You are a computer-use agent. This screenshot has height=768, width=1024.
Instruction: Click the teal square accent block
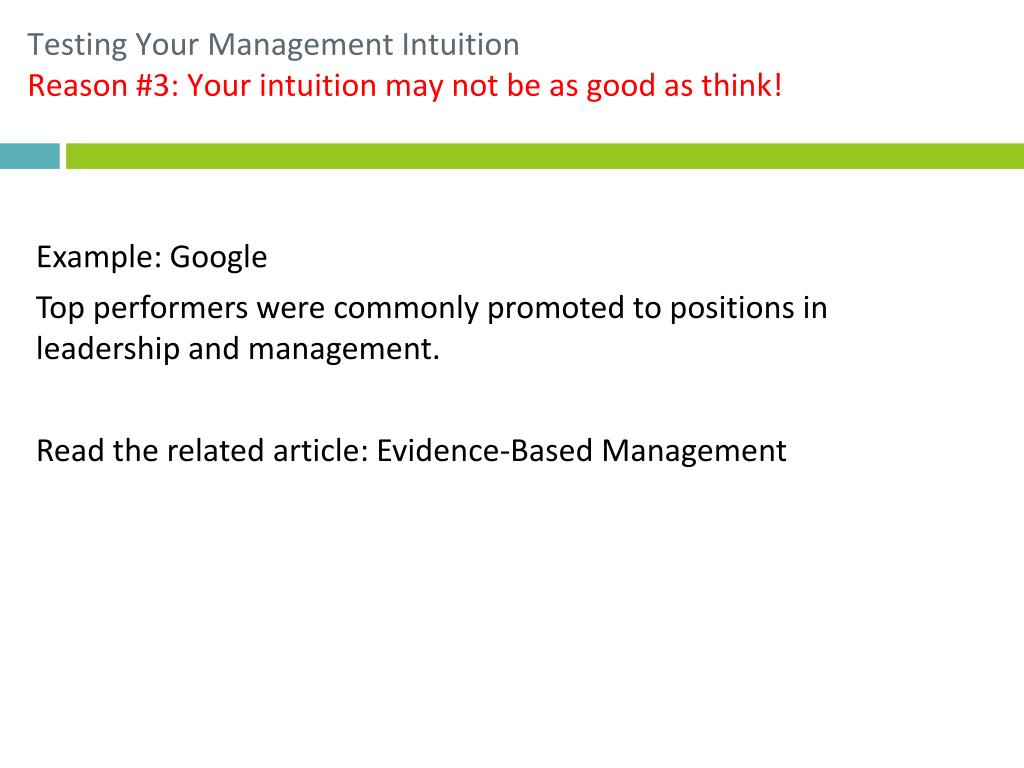point(29,156)
